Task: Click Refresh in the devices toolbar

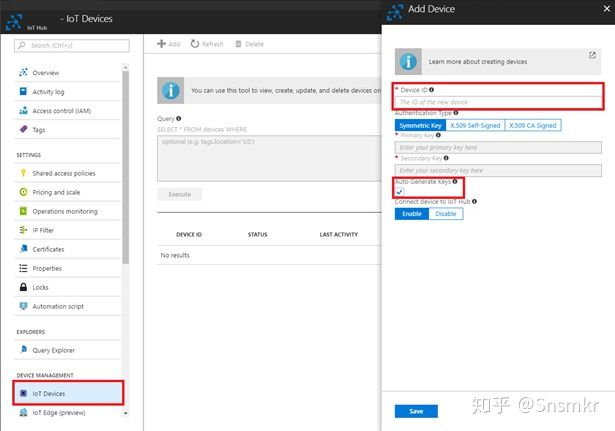Action: tap(207, 44)
